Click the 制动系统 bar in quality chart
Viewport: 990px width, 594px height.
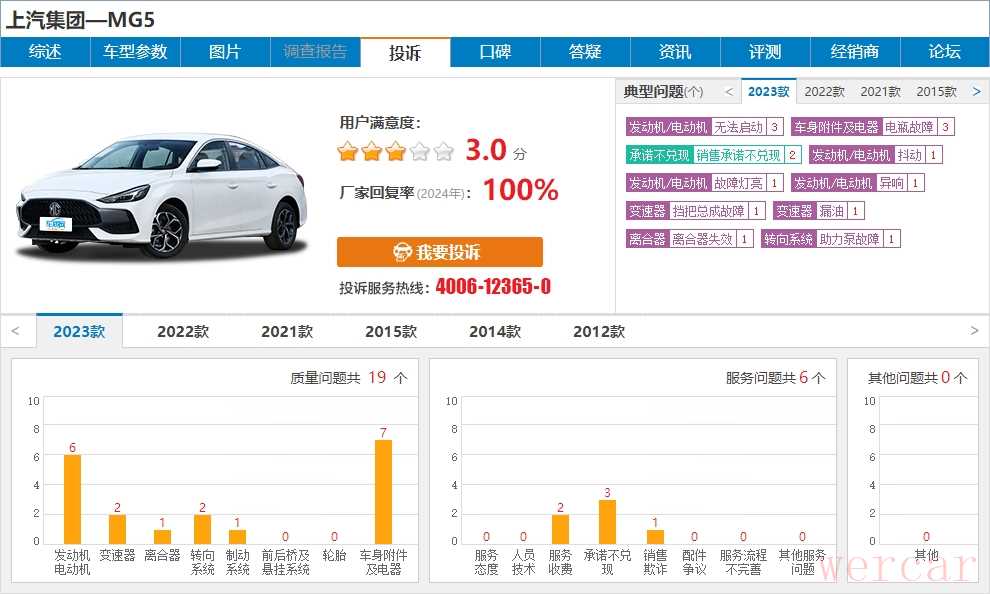(x=237, y=537)
